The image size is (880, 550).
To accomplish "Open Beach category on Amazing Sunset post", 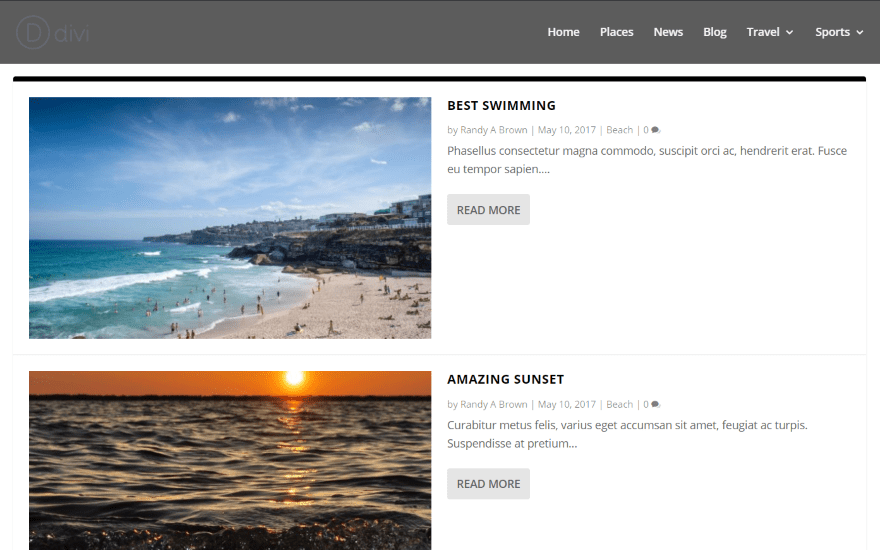I will (619, 405).
